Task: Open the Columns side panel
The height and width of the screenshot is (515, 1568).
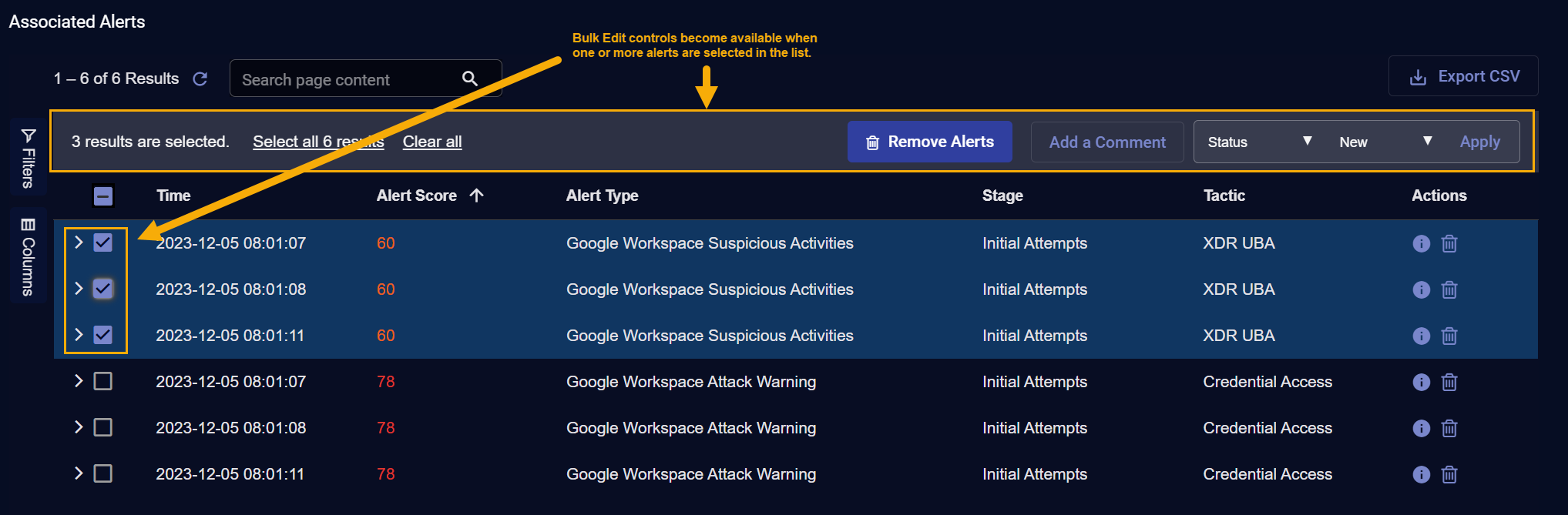Action: [x=29, y=257]
